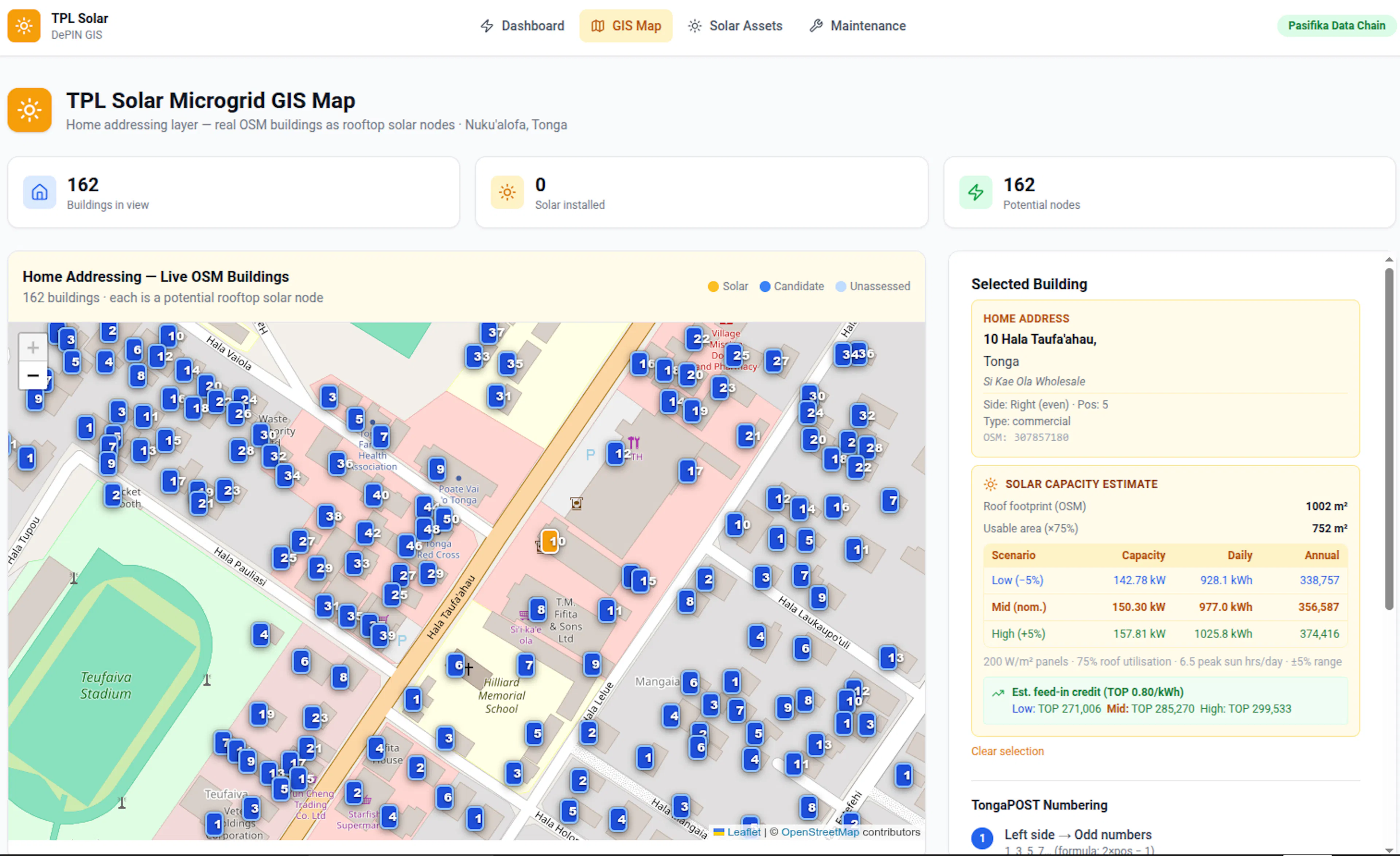Zoom in on the map
This screenshot has width=1400, height=856.
(33, 347)
